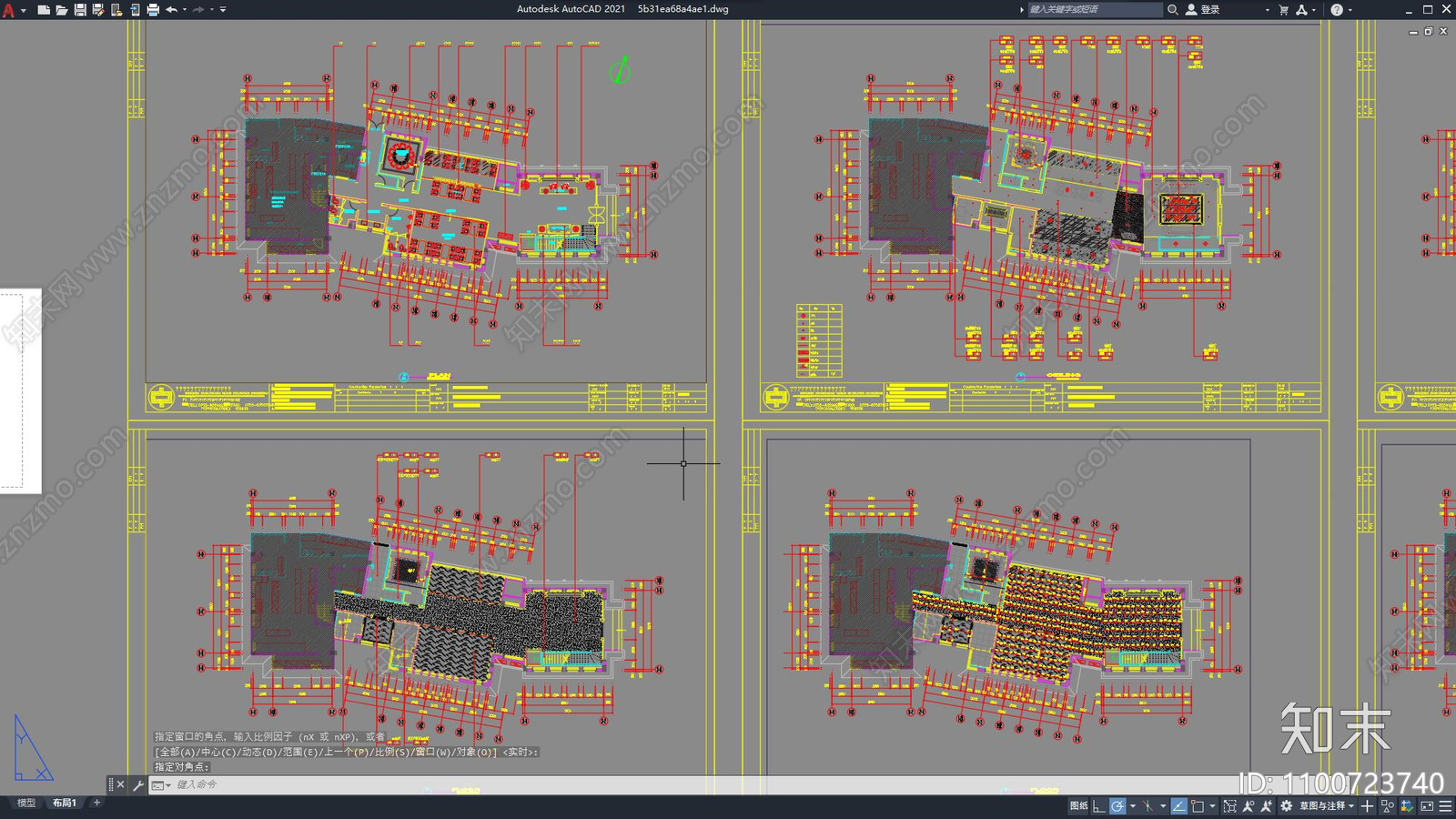Toggle clean screen icon
Screen dimensions: 1456x819
[1427, 806]
